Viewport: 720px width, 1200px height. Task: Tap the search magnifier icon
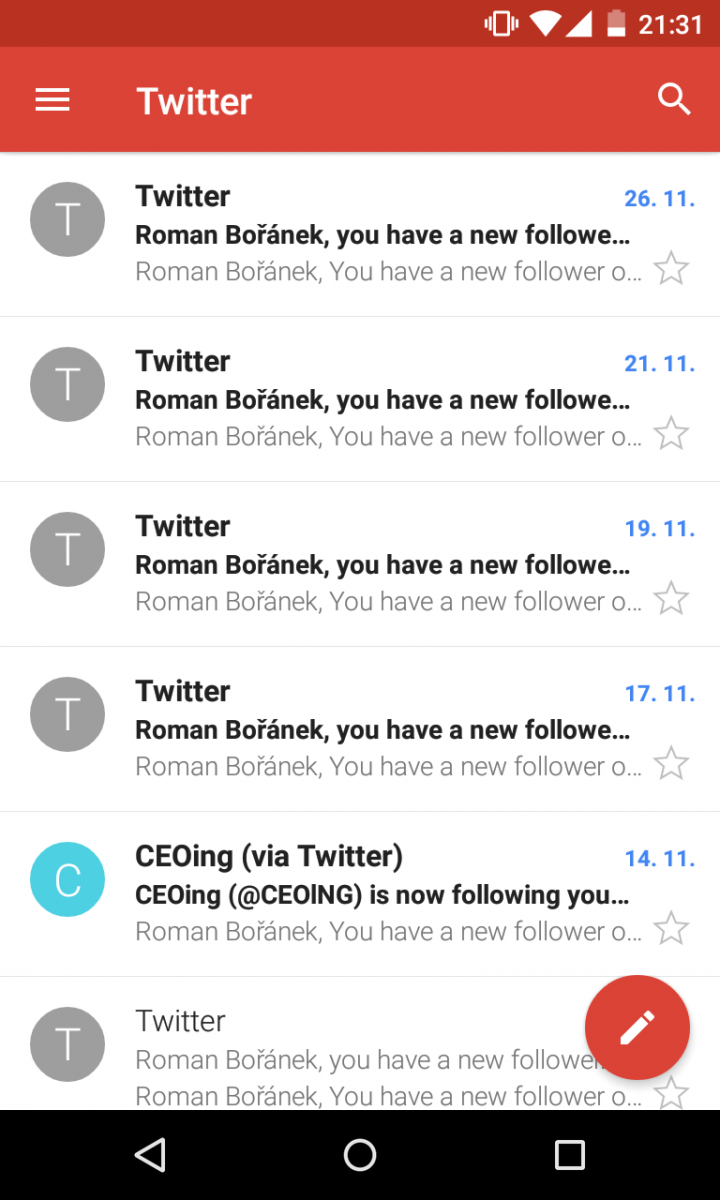tap(674, 100)
